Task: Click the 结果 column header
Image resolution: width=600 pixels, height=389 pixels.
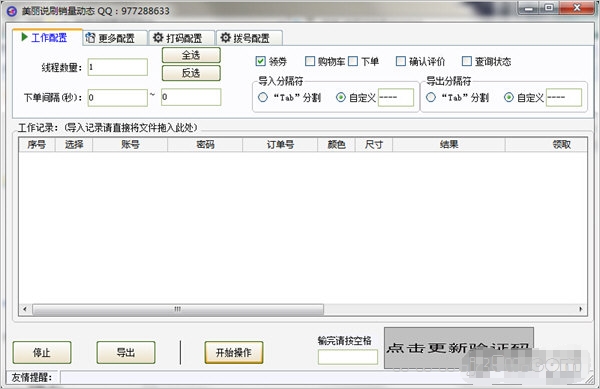Action: pos(449,145)
